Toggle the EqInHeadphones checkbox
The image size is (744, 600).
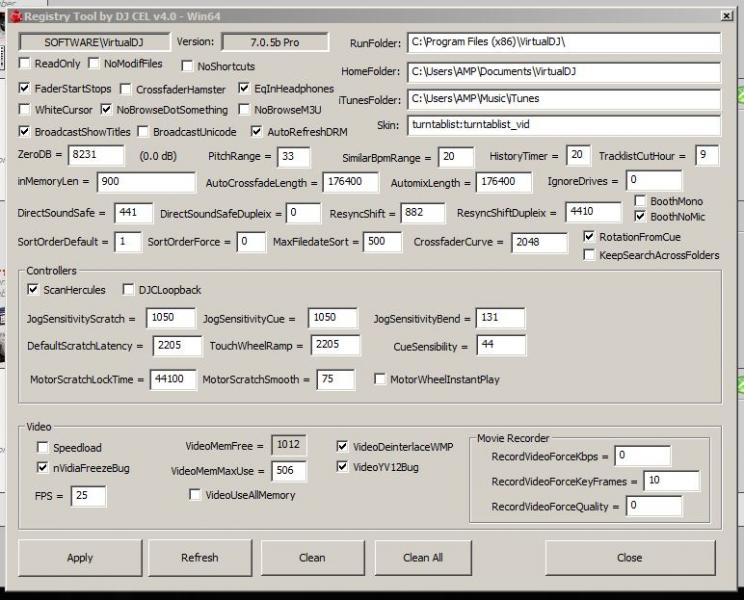pyautogui.click(x=245, y=89)
